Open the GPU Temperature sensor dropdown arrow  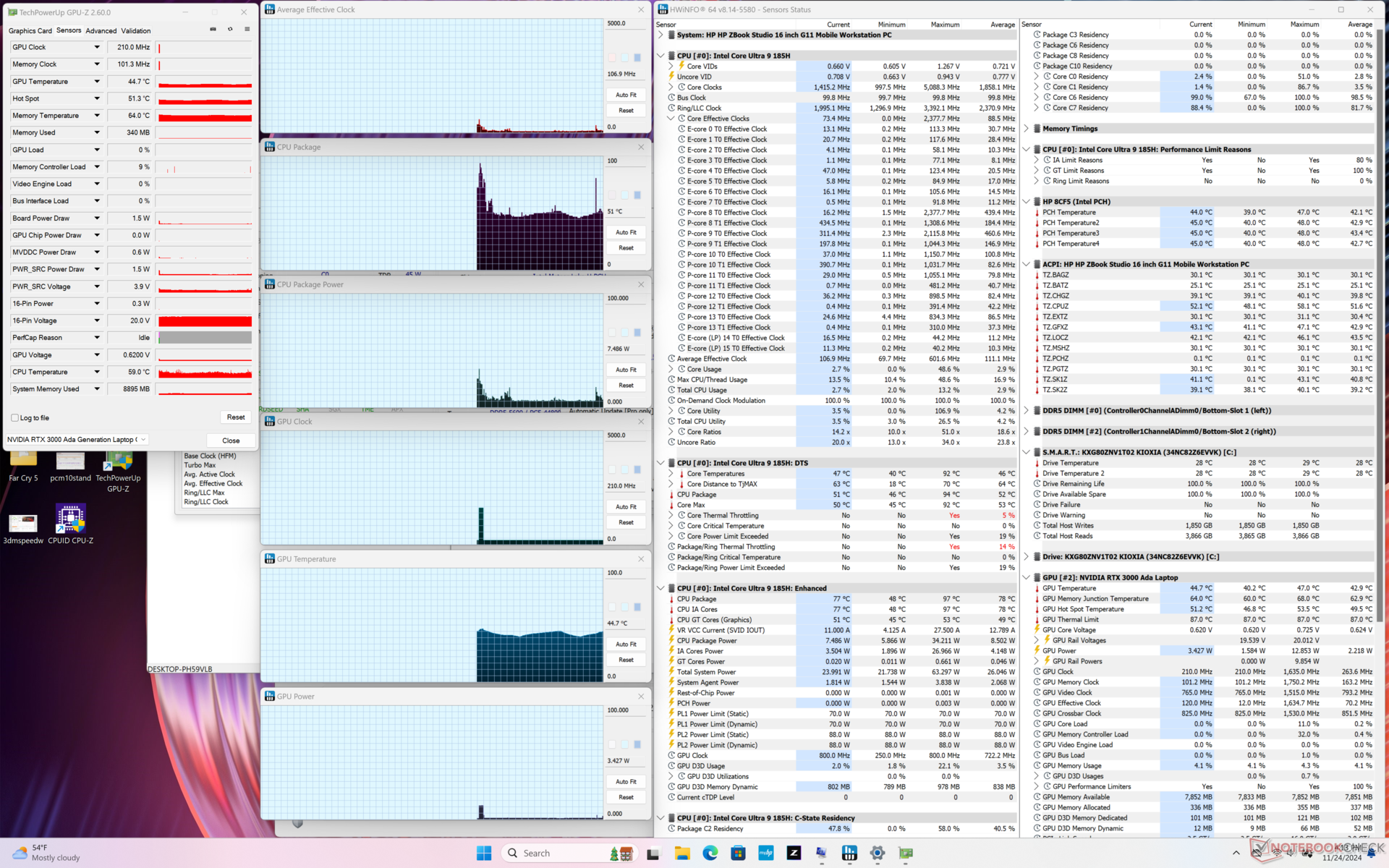(x=97, y=82)
